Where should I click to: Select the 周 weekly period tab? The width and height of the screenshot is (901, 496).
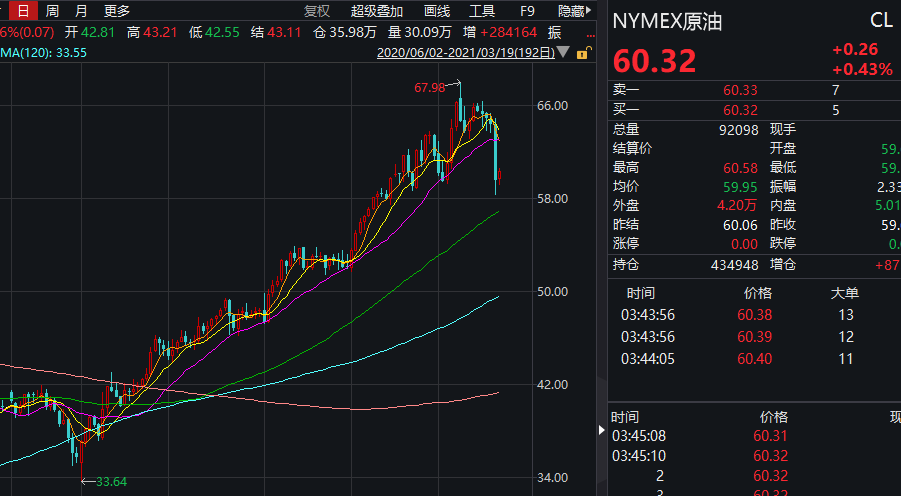(52, 11)
